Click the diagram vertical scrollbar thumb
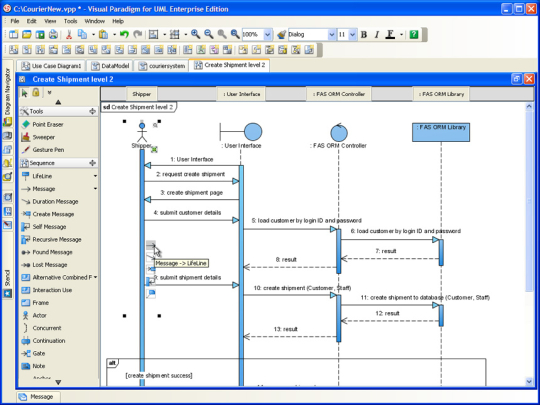The image size is (540, 405). [x=529, y=201]
